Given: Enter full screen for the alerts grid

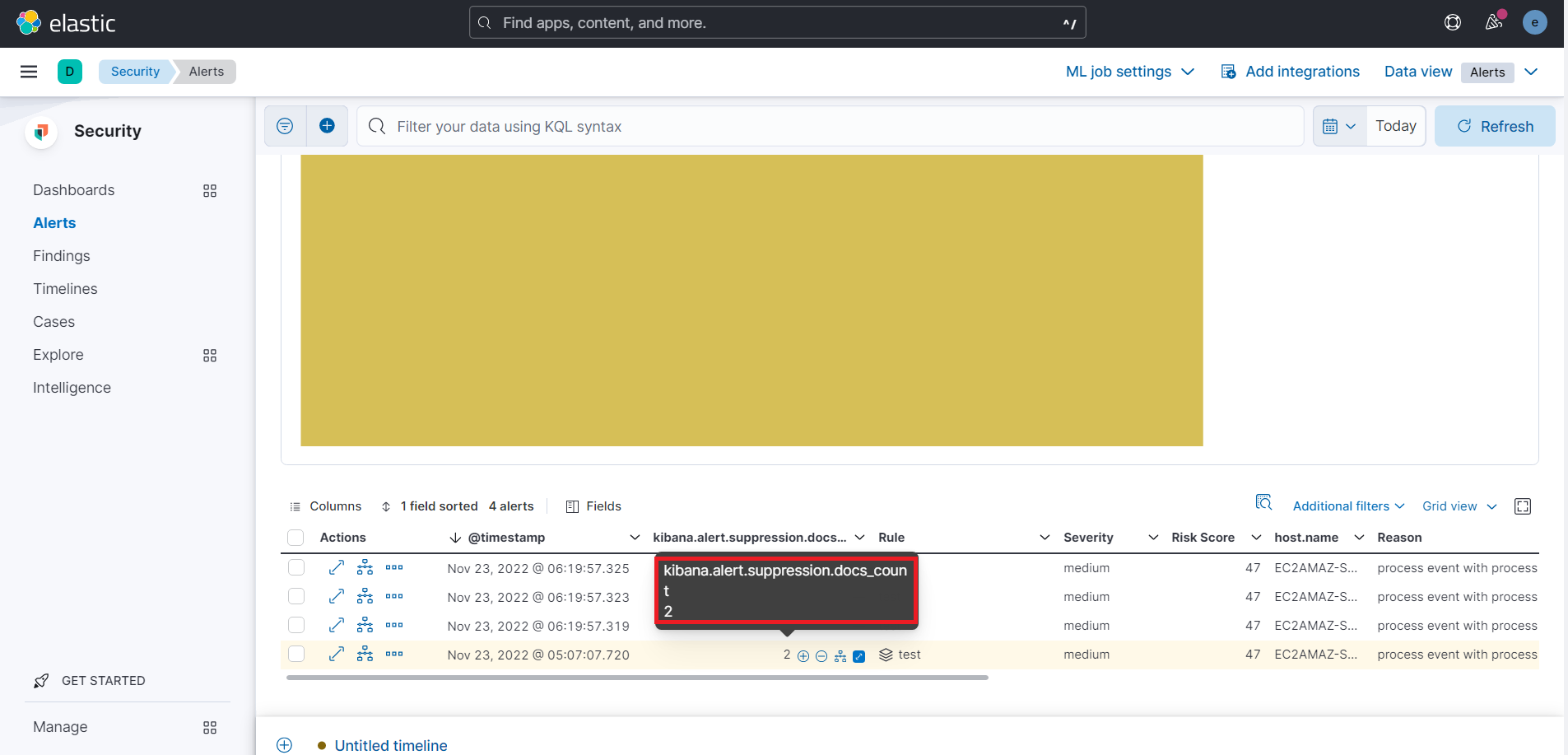Looking at the screenshot, I should click(1523, 506).
